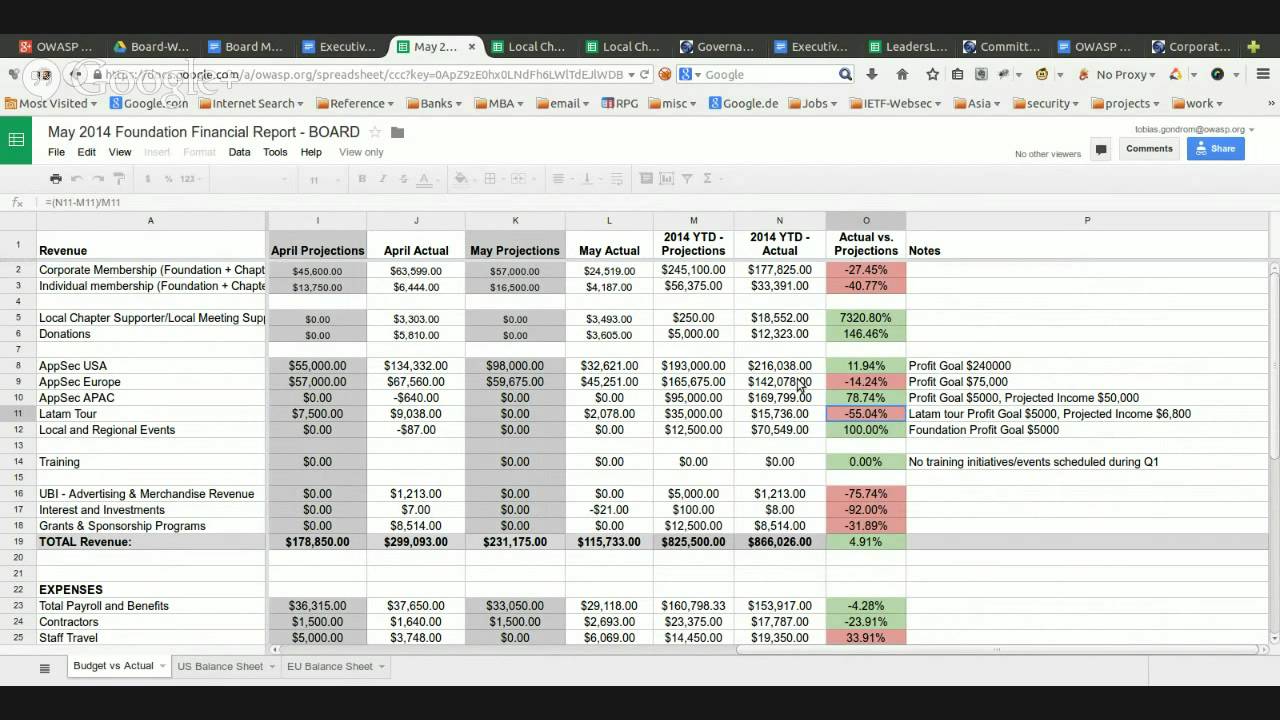Open the comment bubble icon beside Comments
The height and width of the screenshot is (720, 1280).
[x=1101, y=149]
